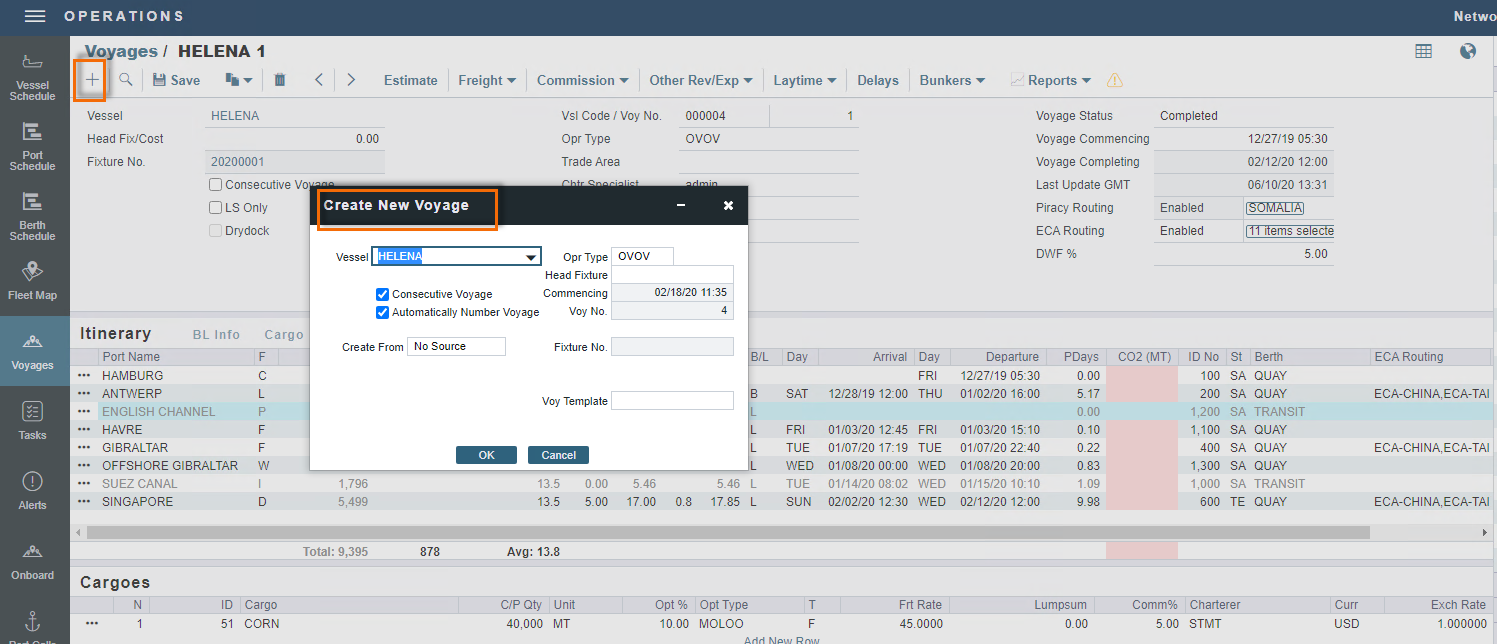Enable the LS Only checkbox
Screen dimensions: 1497x644
click(x=215, y=208)
